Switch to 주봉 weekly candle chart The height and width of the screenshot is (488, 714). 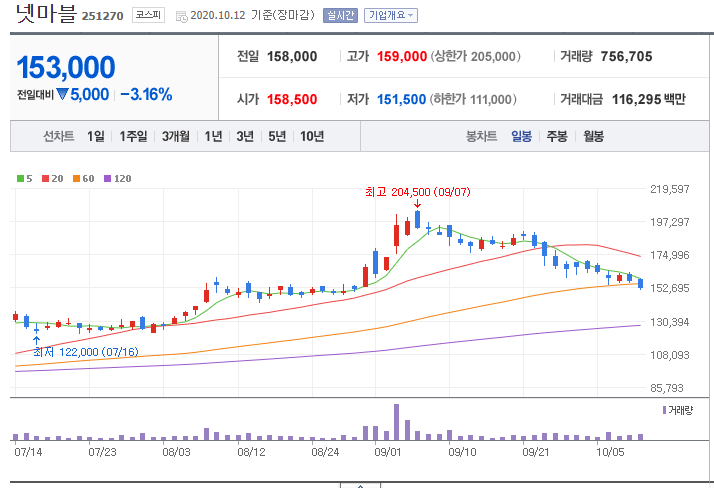point(557,136)
